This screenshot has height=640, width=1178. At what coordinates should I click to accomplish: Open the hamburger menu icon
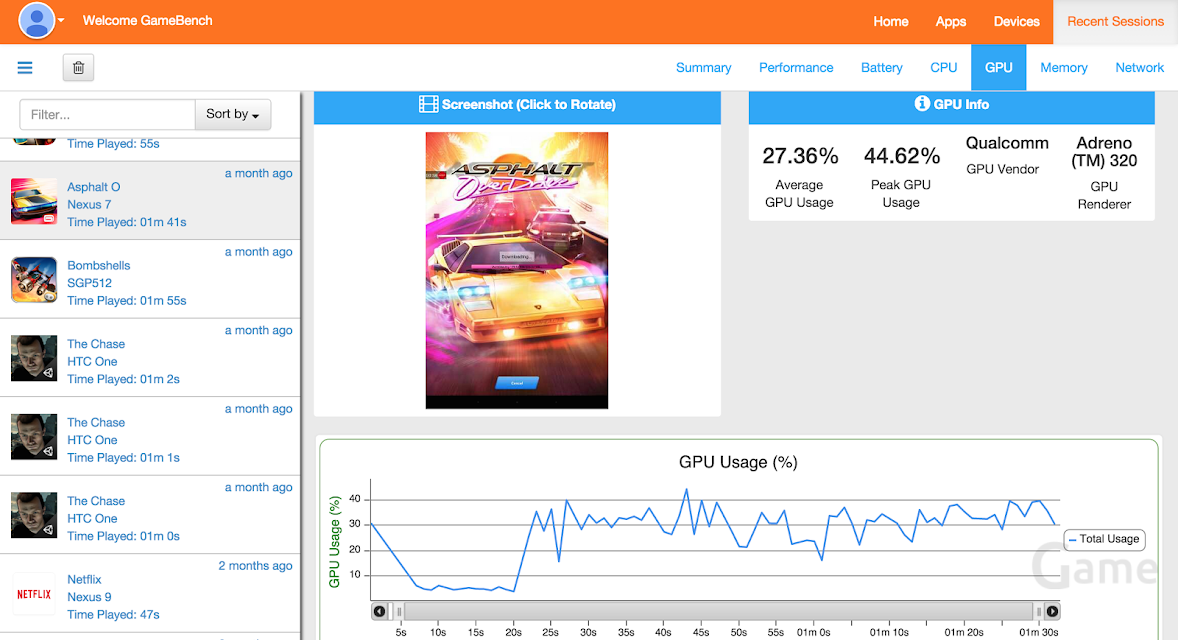point(25,68)
